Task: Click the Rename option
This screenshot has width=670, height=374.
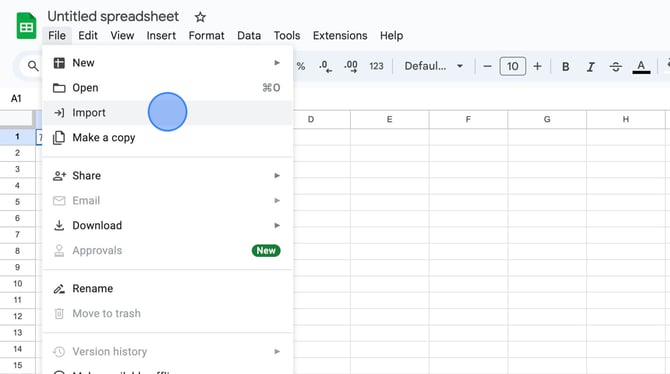Action: click(x=168, y=289)
